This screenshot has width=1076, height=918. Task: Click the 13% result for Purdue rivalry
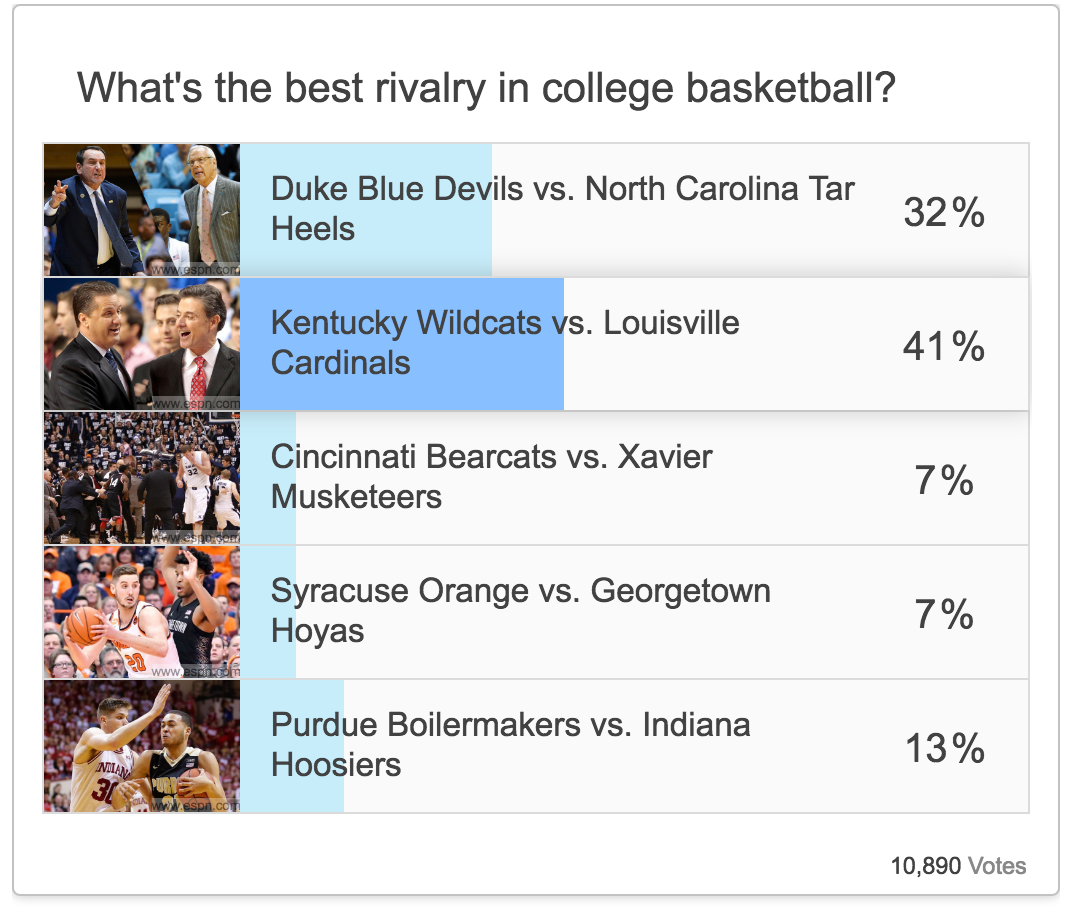pos(944,748)
